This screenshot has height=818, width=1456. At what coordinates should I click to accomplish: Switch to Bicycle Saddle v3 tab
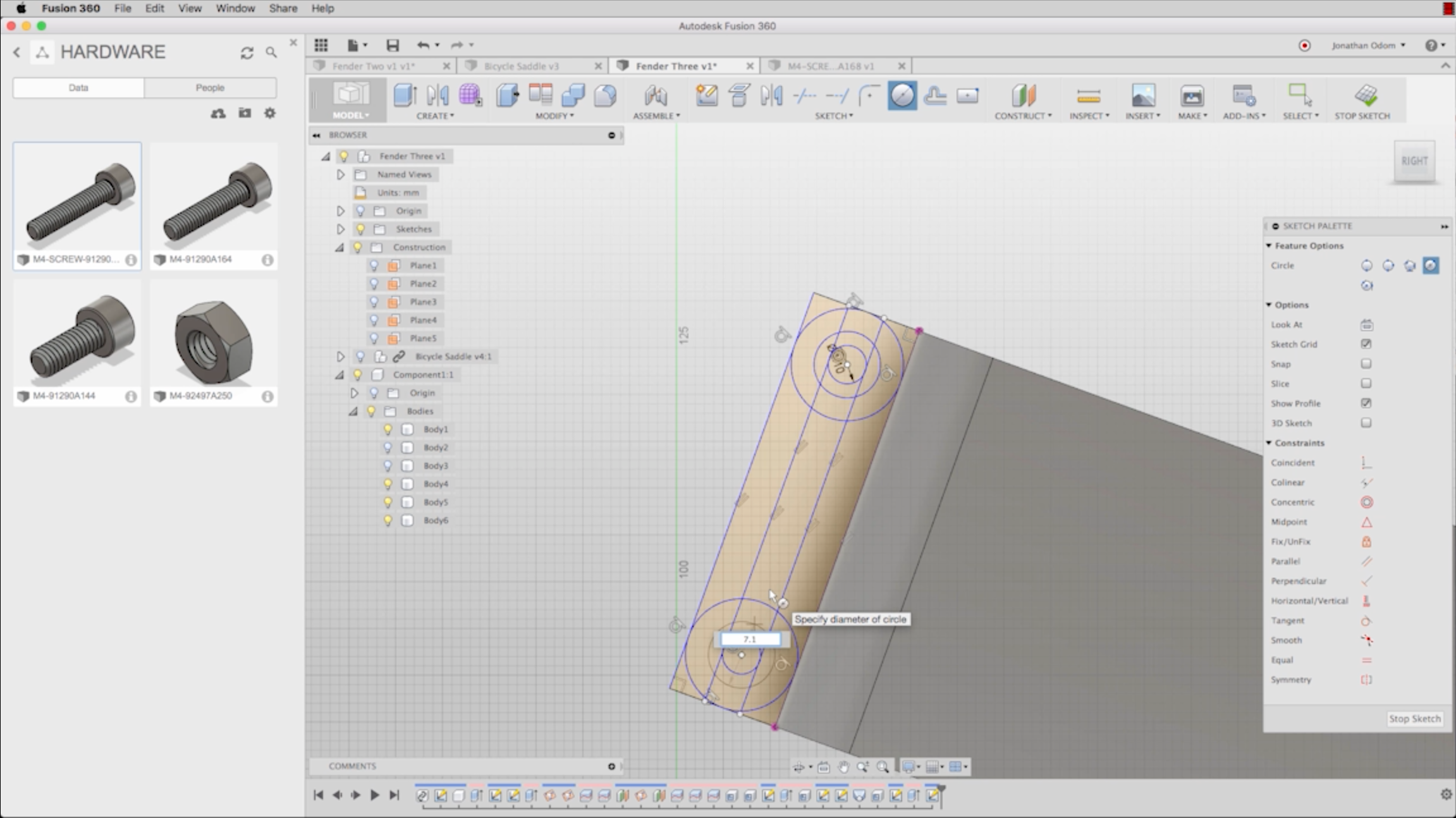point(521,66)
